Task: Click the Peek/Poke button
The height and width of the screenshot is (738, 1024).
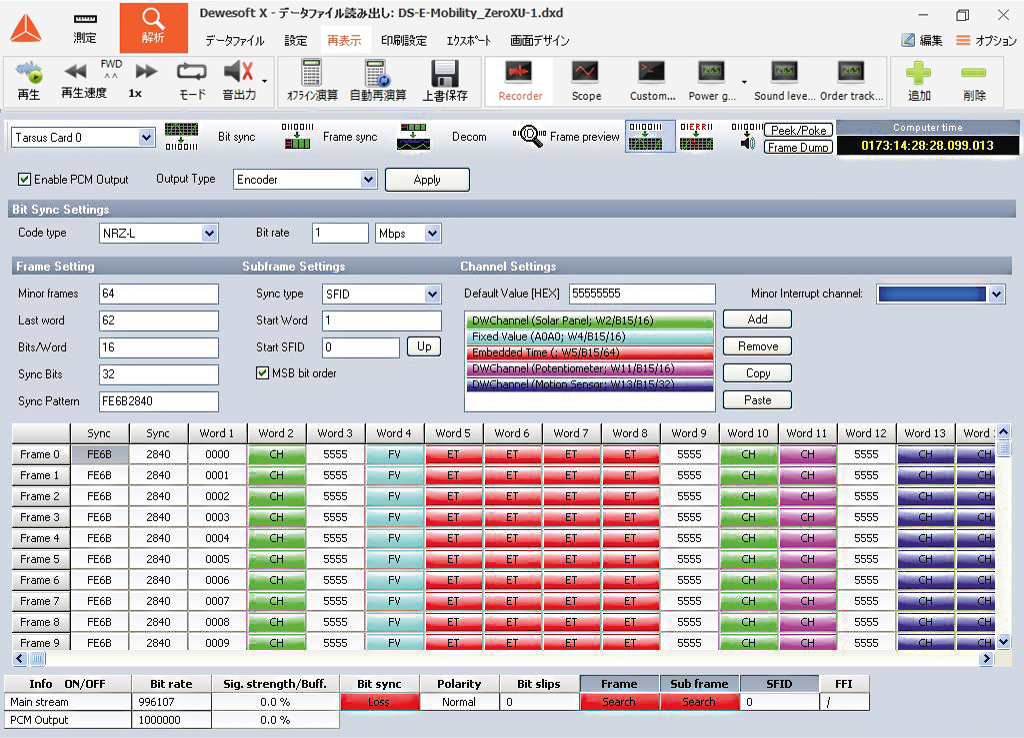Action: point(798,130)
